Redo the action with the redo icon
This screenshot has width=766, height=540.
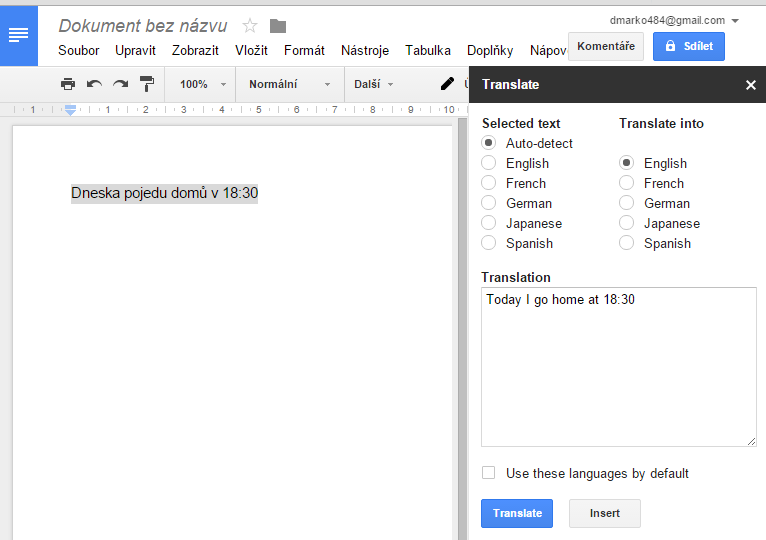tap(120, 84)
